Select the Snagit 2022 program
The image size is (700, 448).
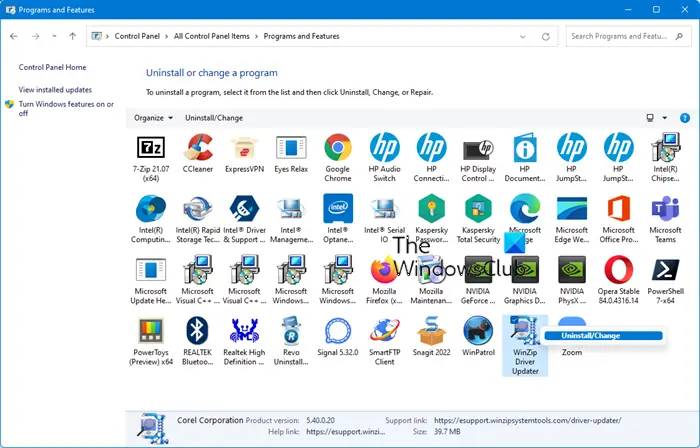point(431,337)
